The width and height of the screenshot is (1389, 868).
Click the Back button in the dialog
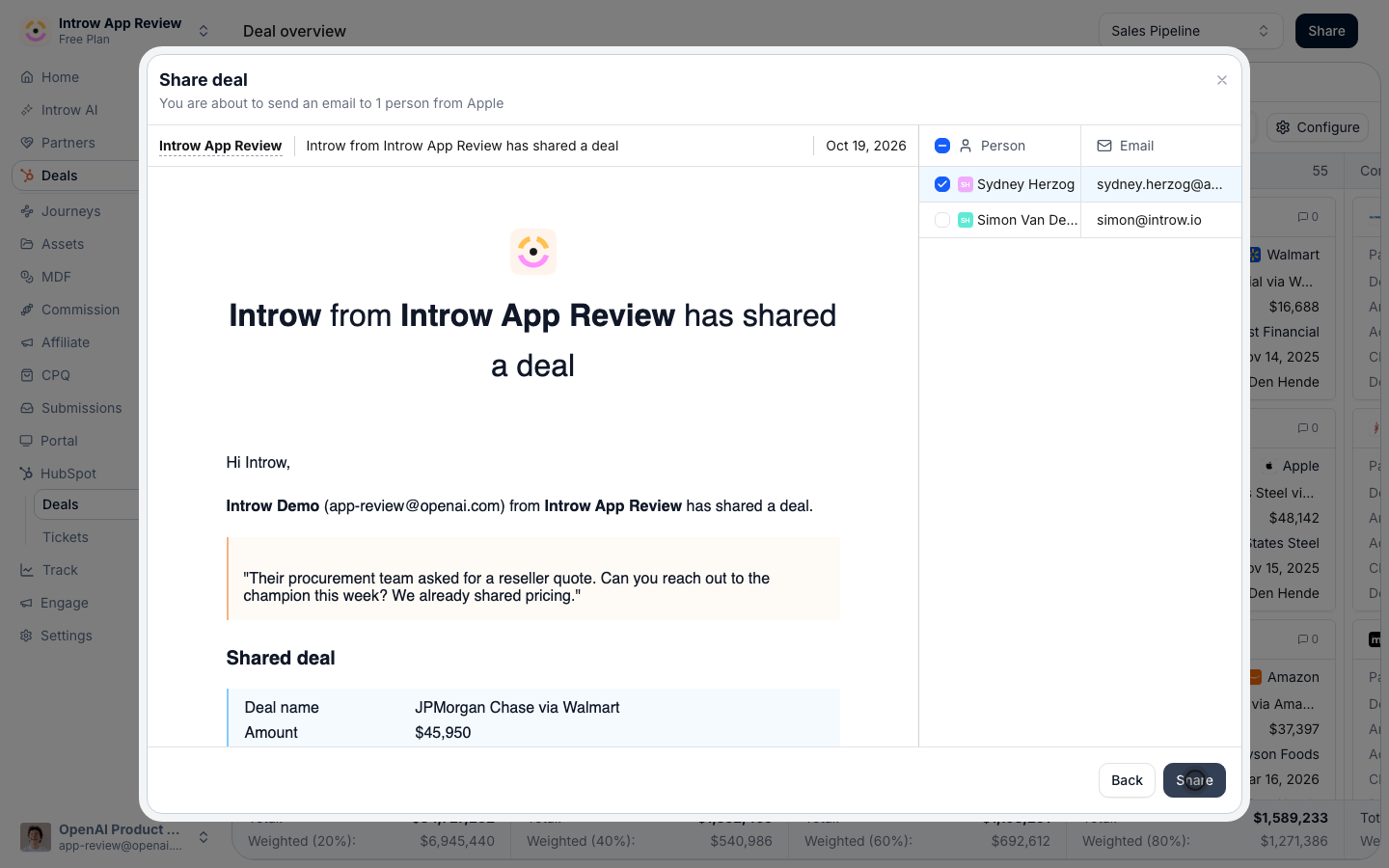coord(1127,780)
